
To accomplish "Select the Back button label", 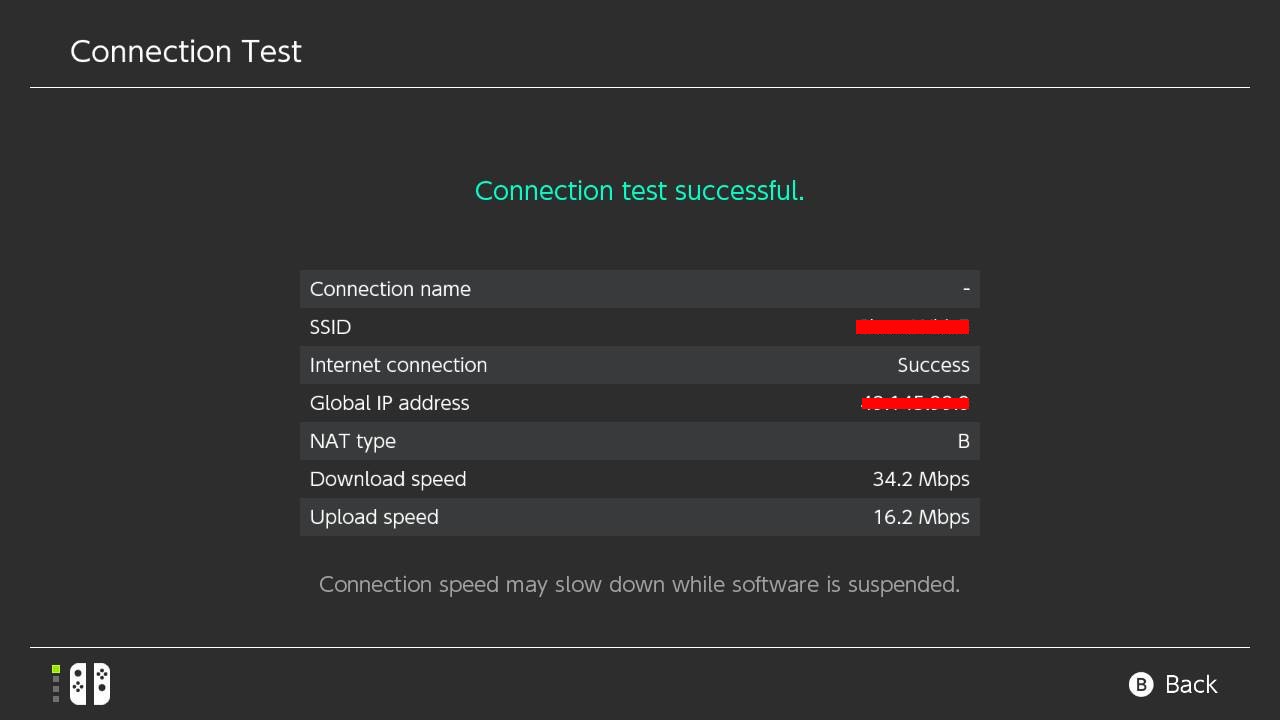I will (x=1191, y=684).
